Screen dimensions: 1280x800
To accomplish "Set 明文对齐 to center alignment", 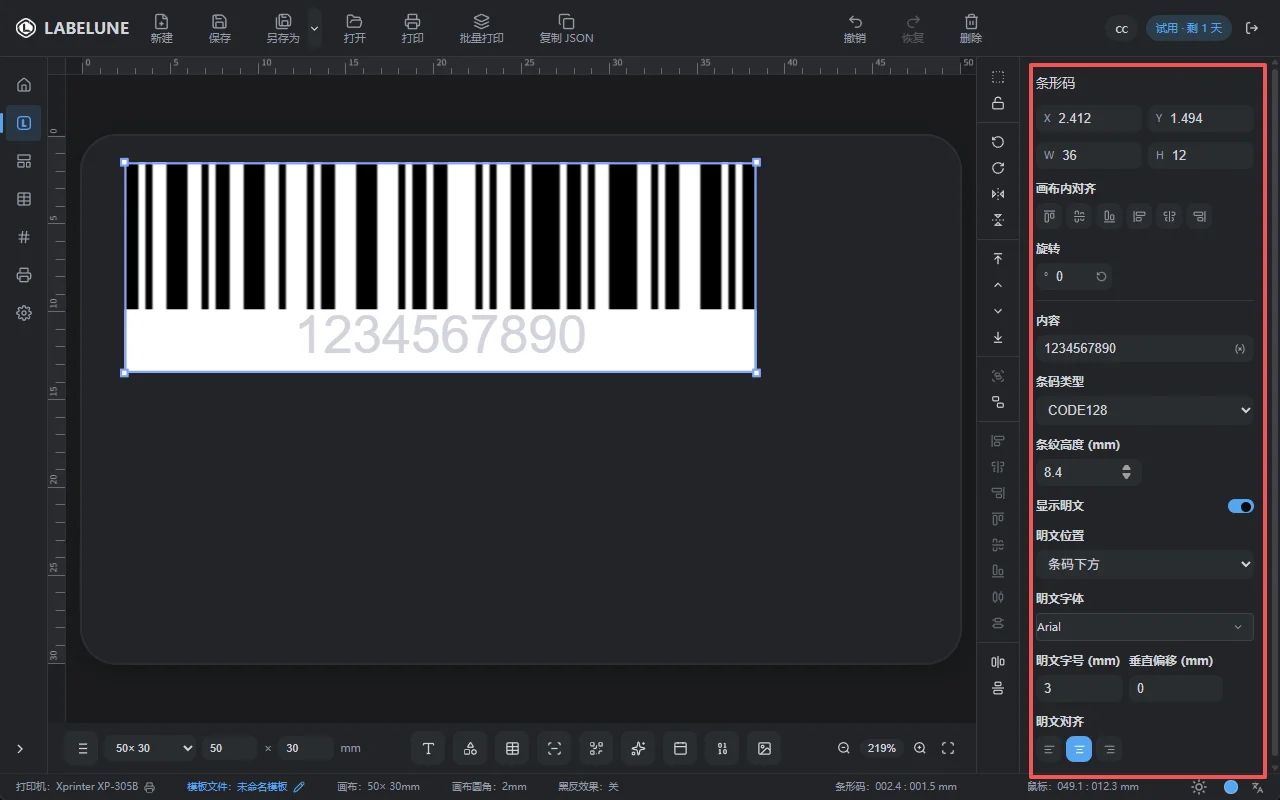I will (1079, 748).
